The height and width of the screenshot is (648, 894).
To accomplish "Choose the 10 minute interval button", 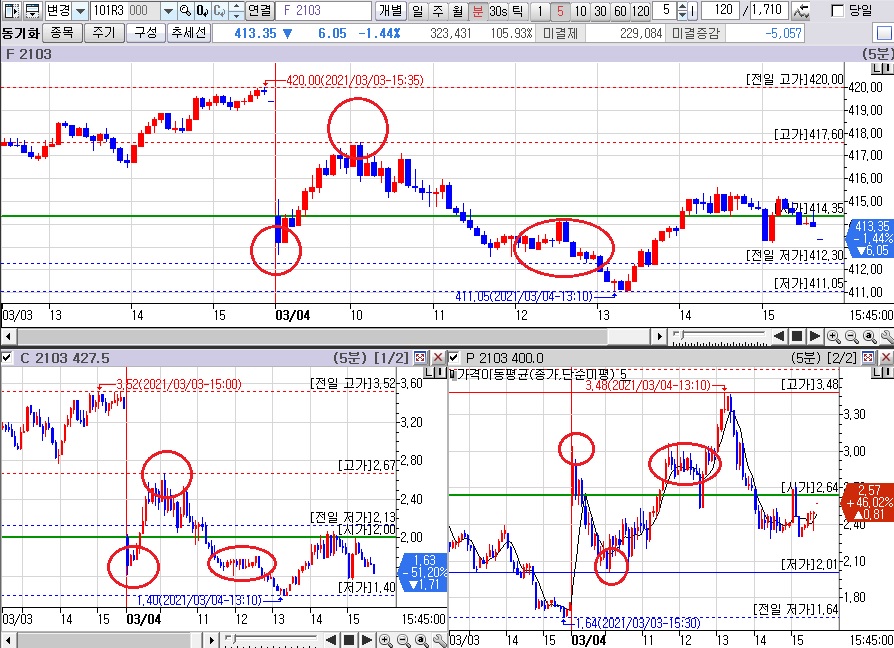I will click(x=580, y=10).
